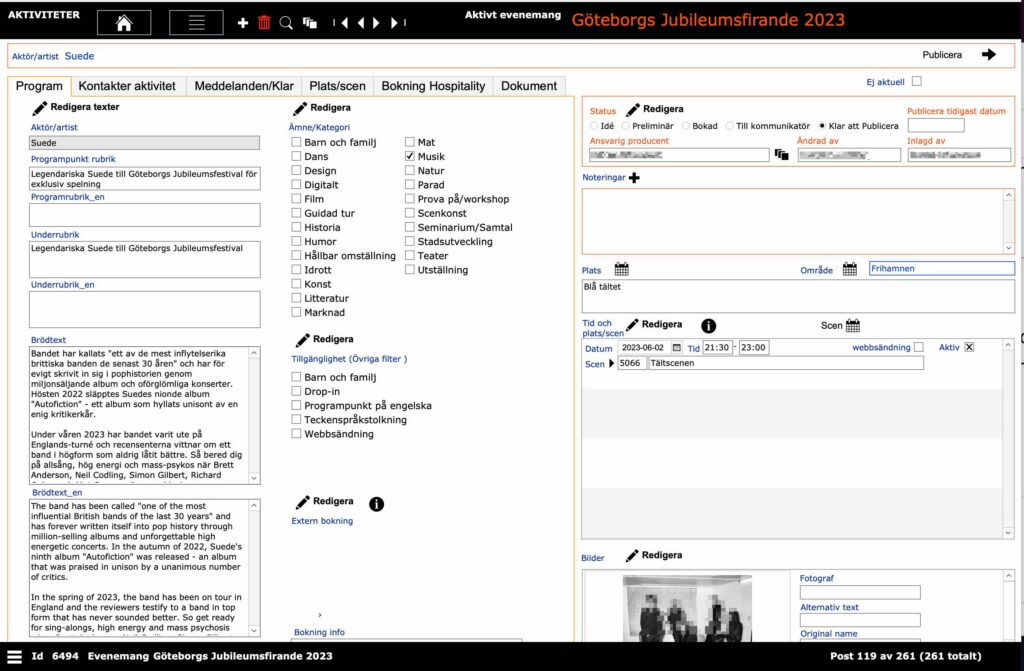
Task: Open the Plats calendar grid icon
Action: point(622,269)
